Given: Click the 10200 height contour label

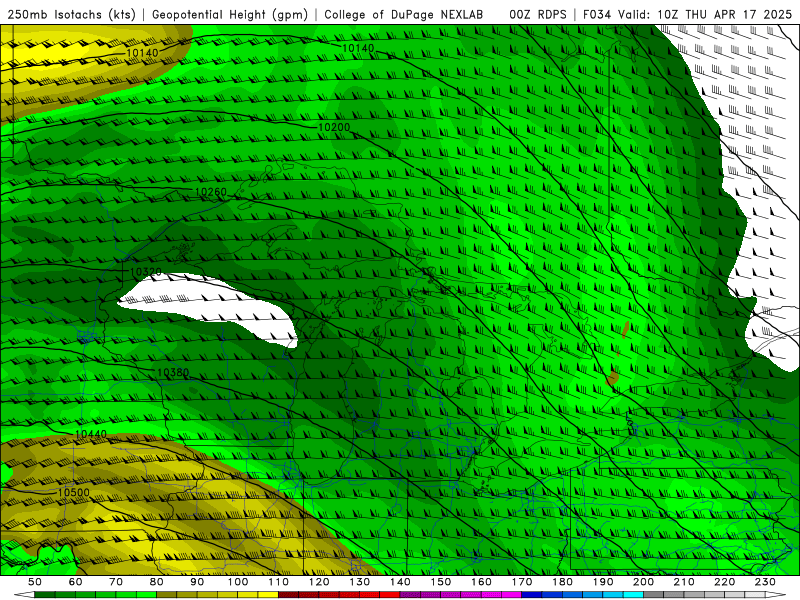Looking at the screenshot, I should tap(334, 127).
